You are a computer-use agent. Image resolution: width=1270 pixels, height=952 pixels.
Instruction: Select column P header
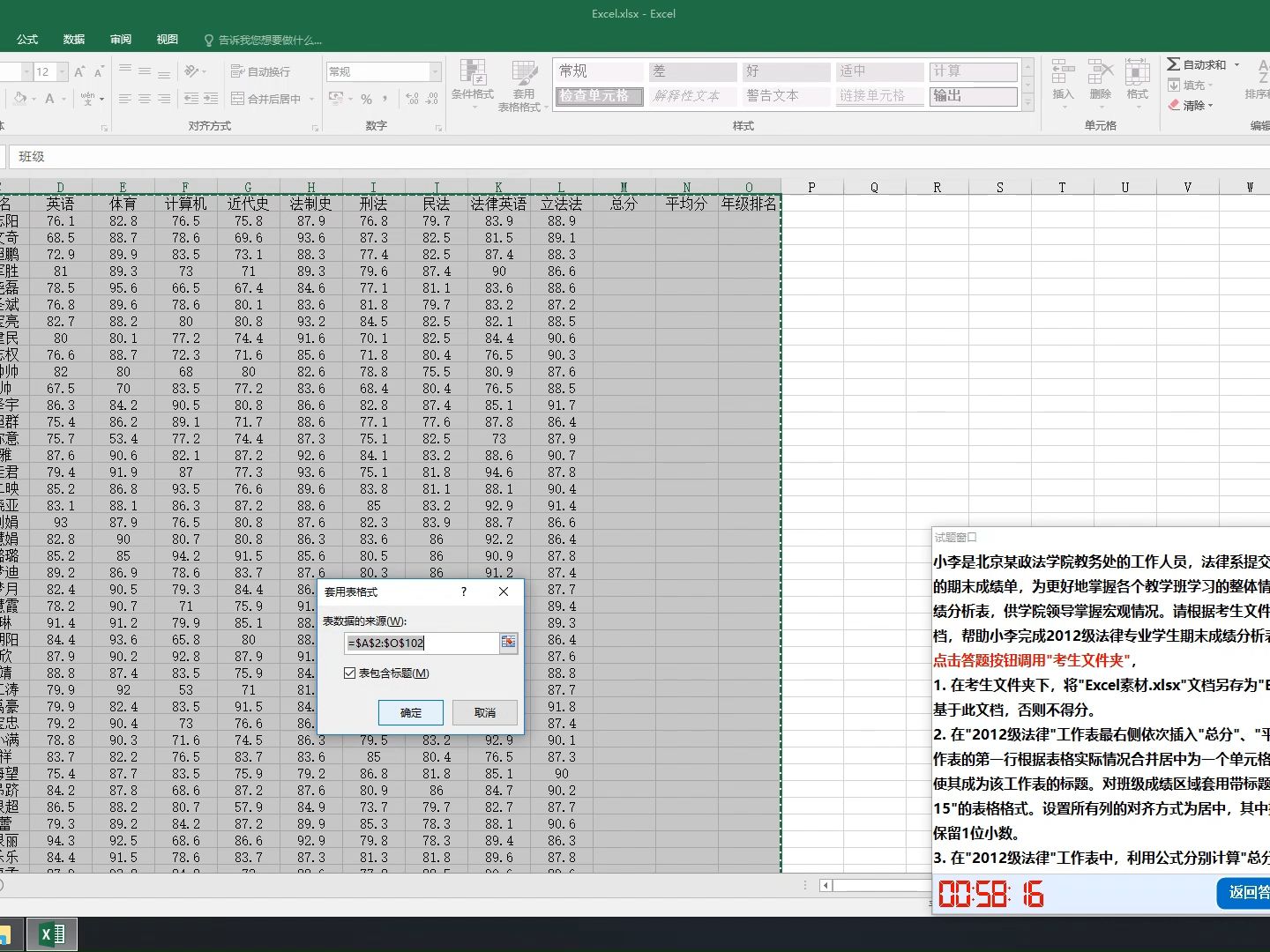811,187
